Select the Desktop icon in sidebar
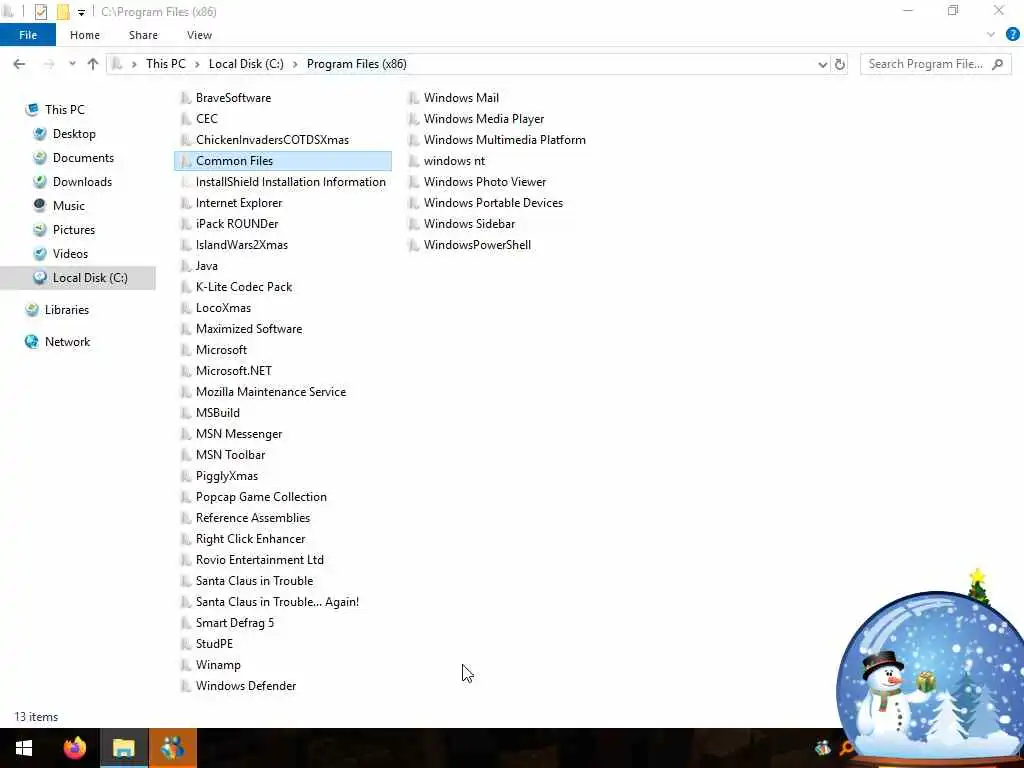The width and height of the screenshot is (1024, 768). point(40,134)
